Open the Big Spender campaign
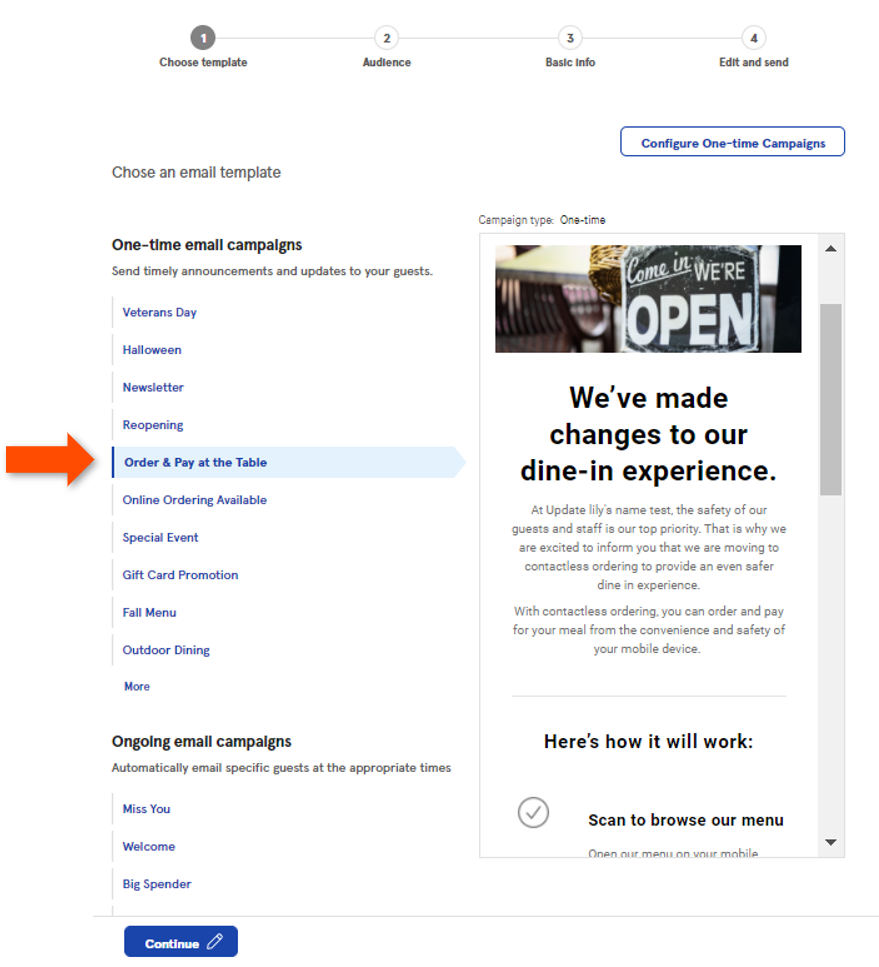Viewport: 879px width, 967px height. coord(156,884)
